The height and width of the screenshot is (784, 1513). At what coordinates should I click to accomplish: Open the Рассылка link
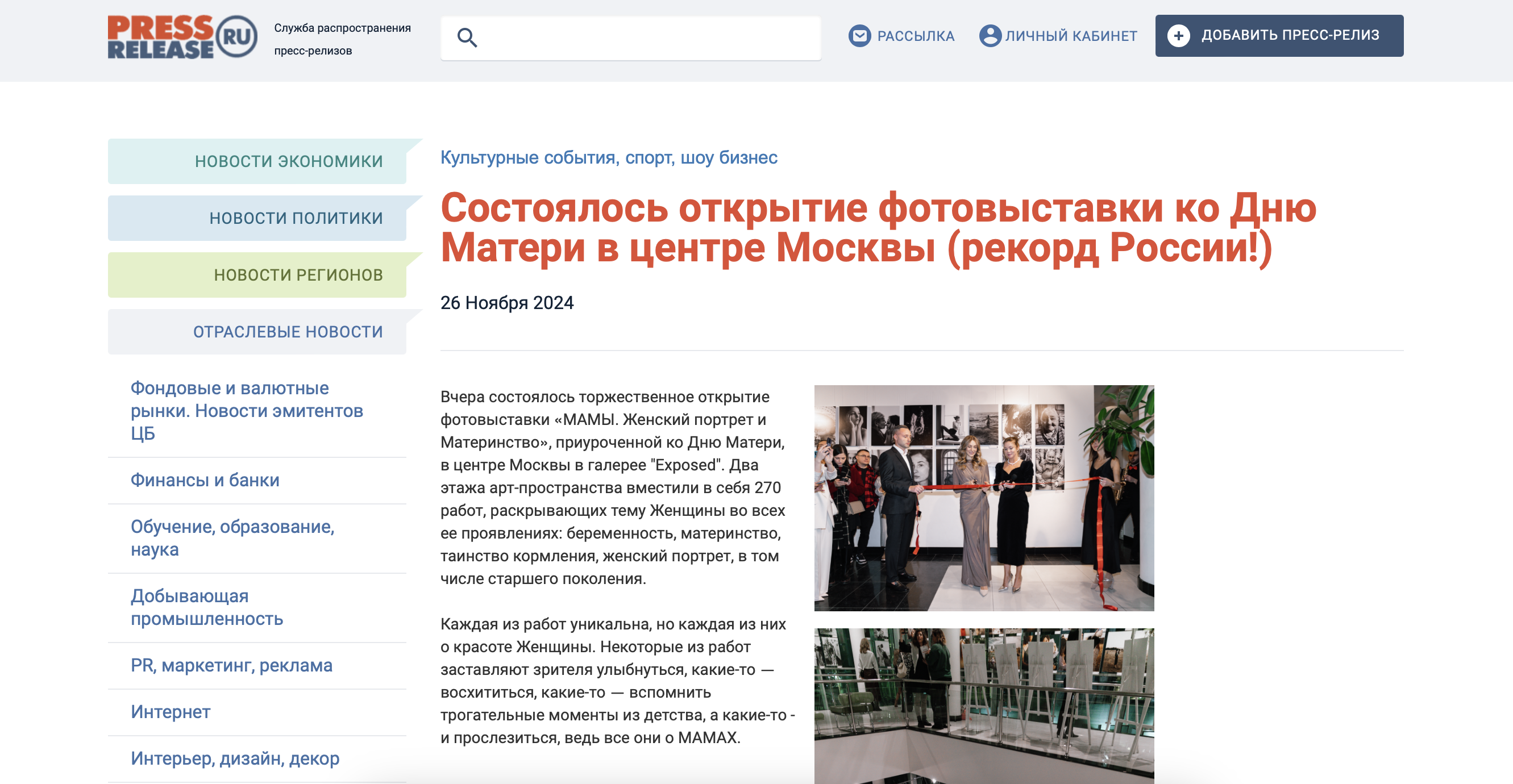pyautogui.click(x=915, y=36)
